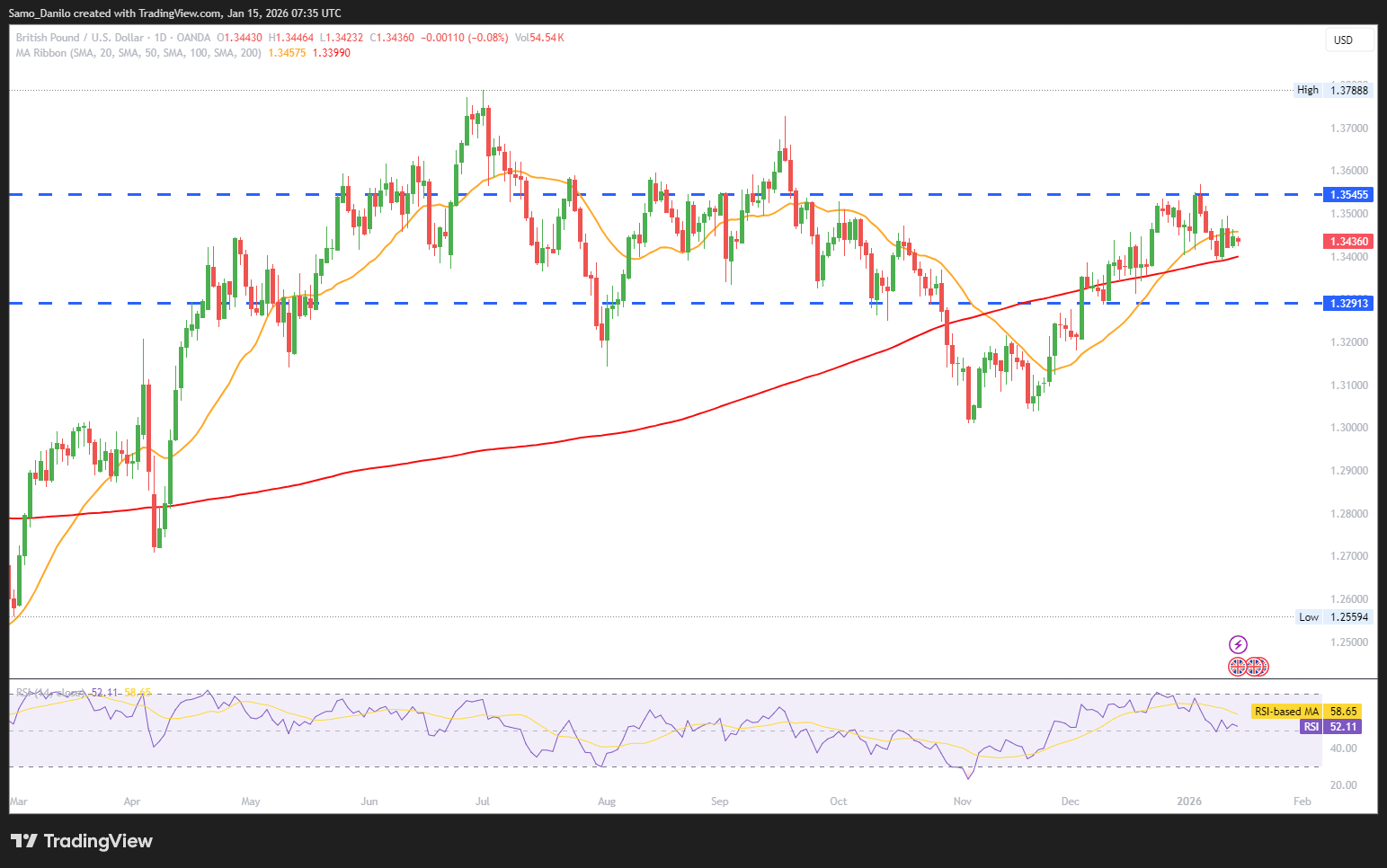The height and width of the screenshot is (868, 1387).
Task: Click the 2026 label on time axis
Action: point(1189,802)
